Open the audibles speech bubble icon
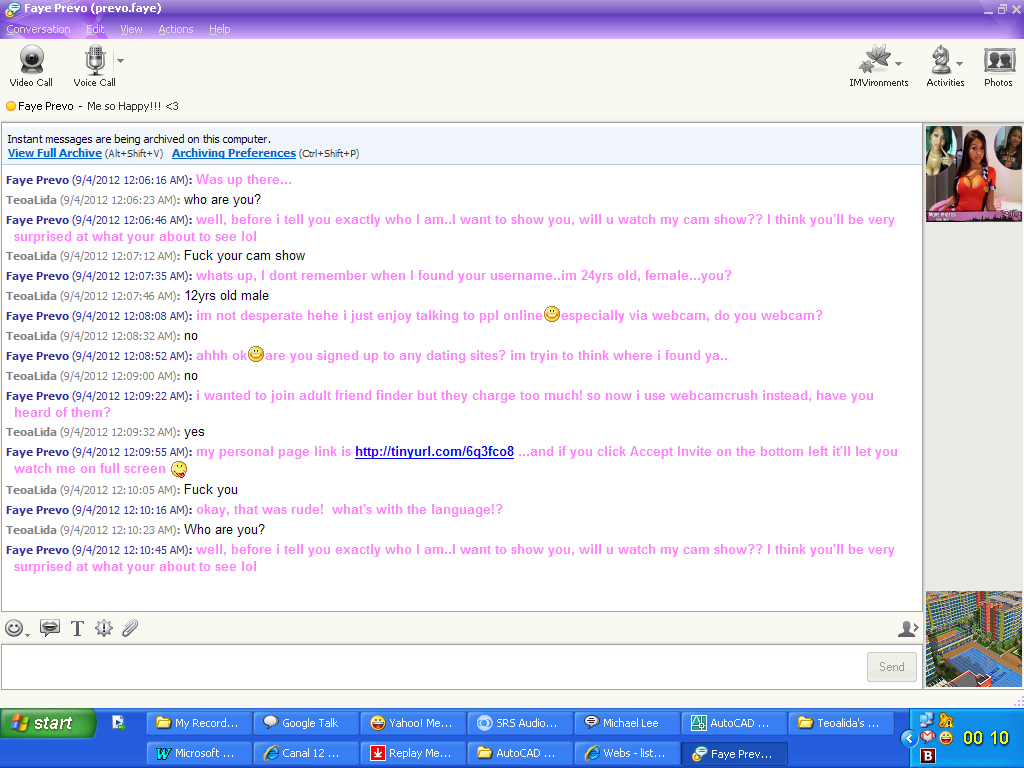This screenshot has width=1024, height=768. click(x=50, y=628)
